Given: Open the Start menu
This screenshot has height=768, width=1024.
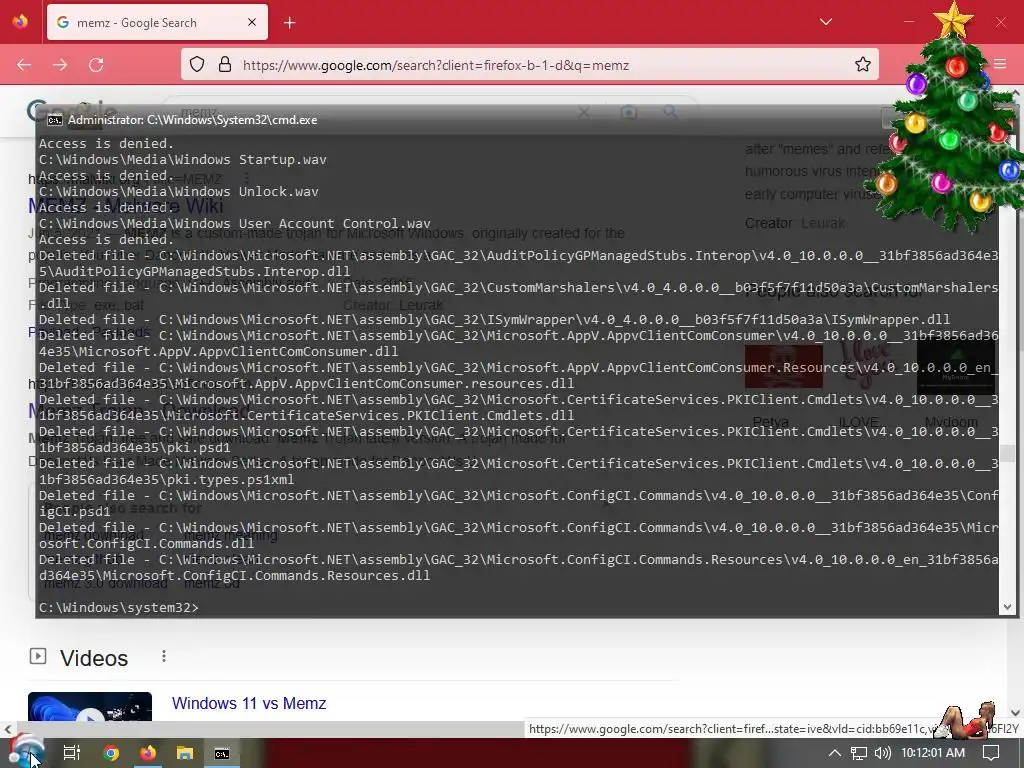Looking at the screenshot, I should [26, 753].
